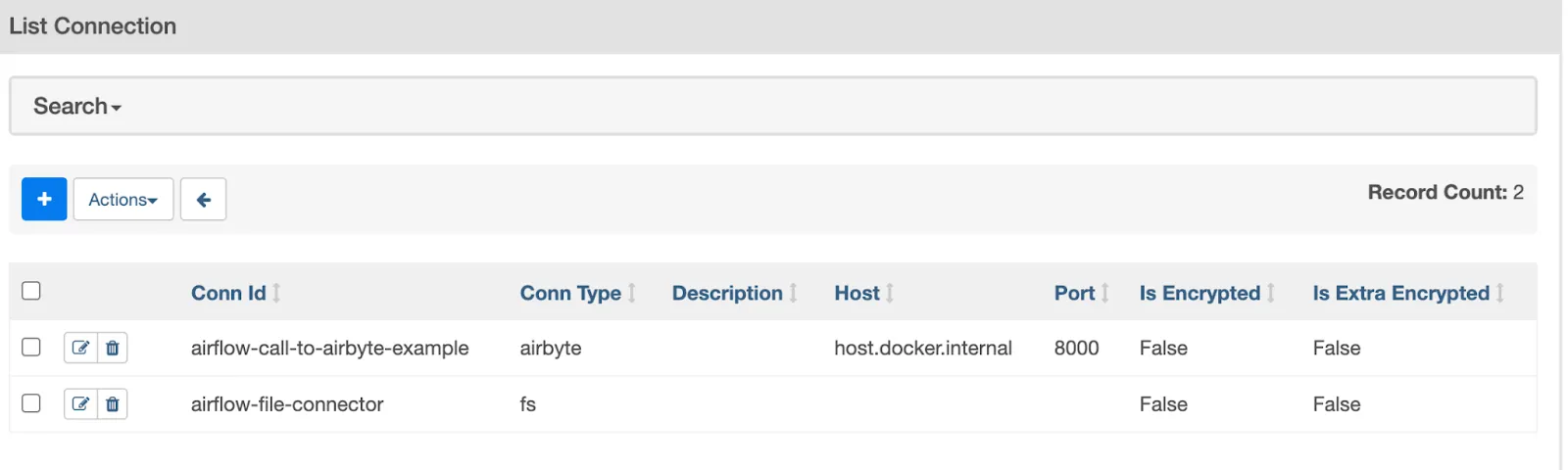1568x470 pixels.
Task: Check the airflow-call-to-airbyte-example row checkbox
Action: [x=31, y=348]
